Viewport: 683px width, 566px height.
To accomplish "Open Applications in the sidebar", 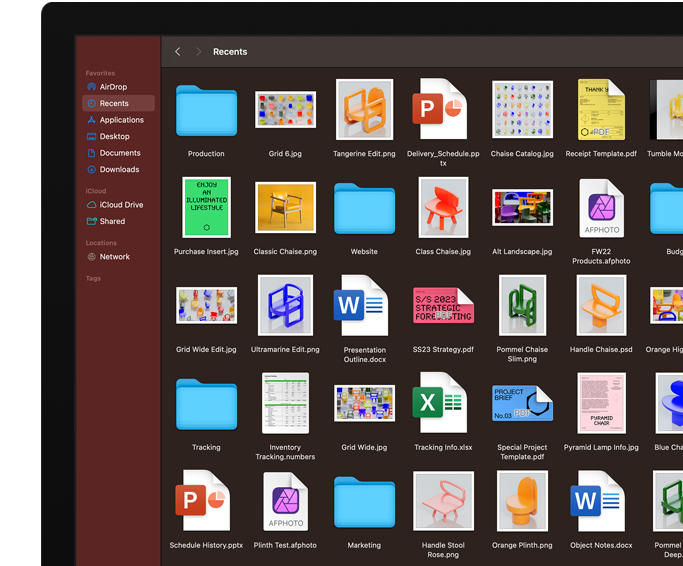I will click(x=118, y=120).
